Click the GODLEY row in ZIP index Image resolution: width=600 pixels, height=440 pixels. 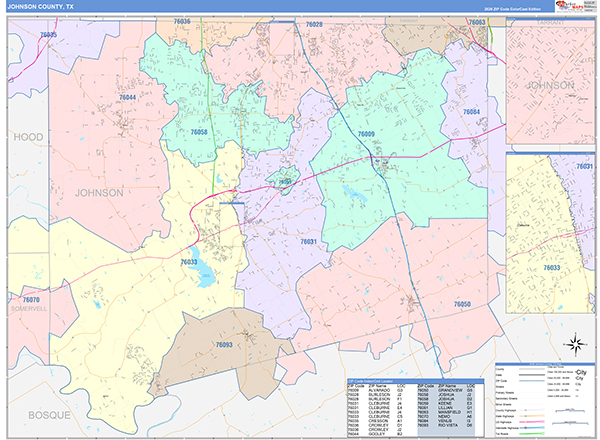tap(375, 434)
